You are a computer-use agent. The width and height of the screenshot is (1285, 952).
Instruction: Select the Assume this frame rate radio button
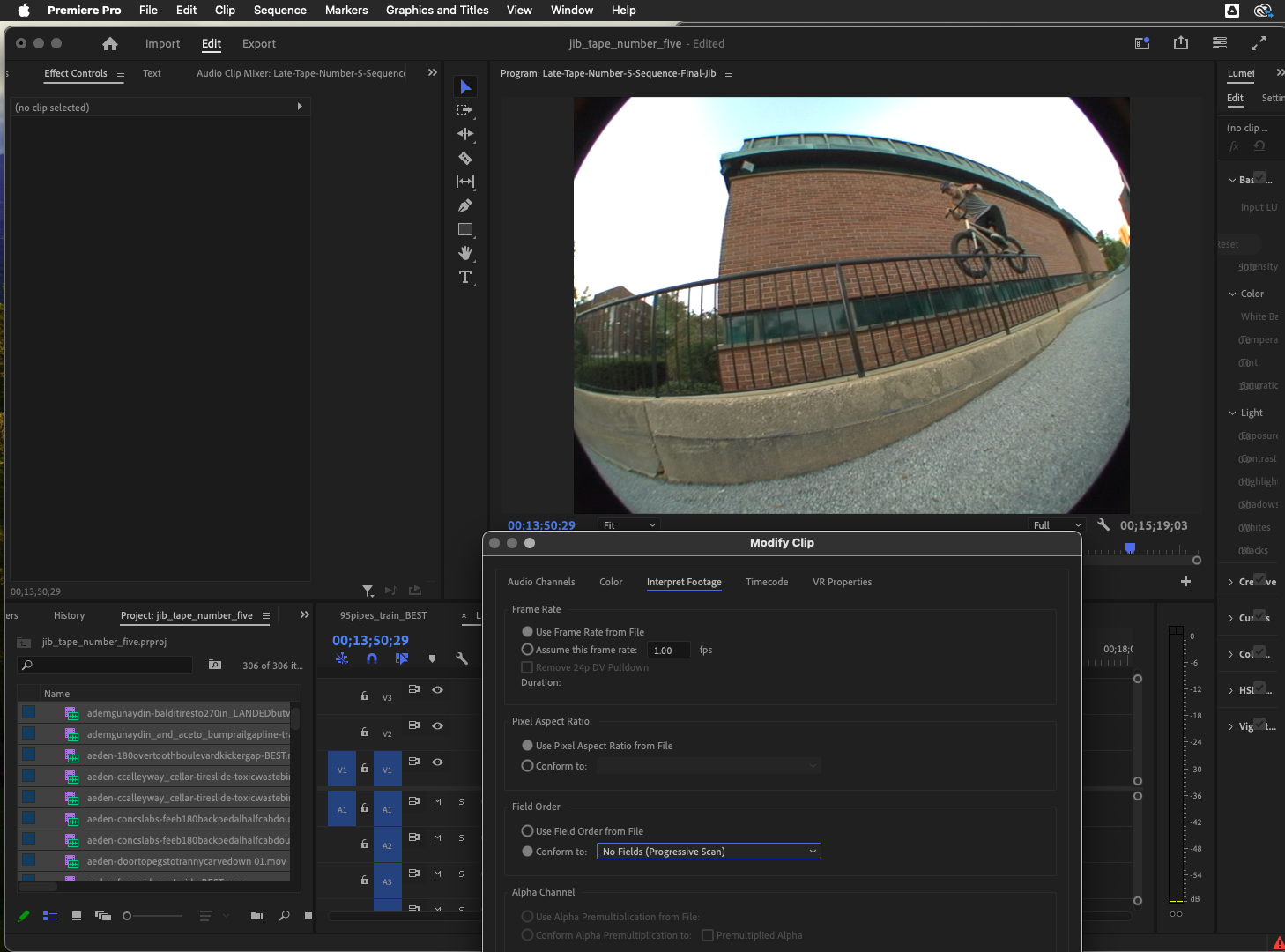(x=527, y=650)
